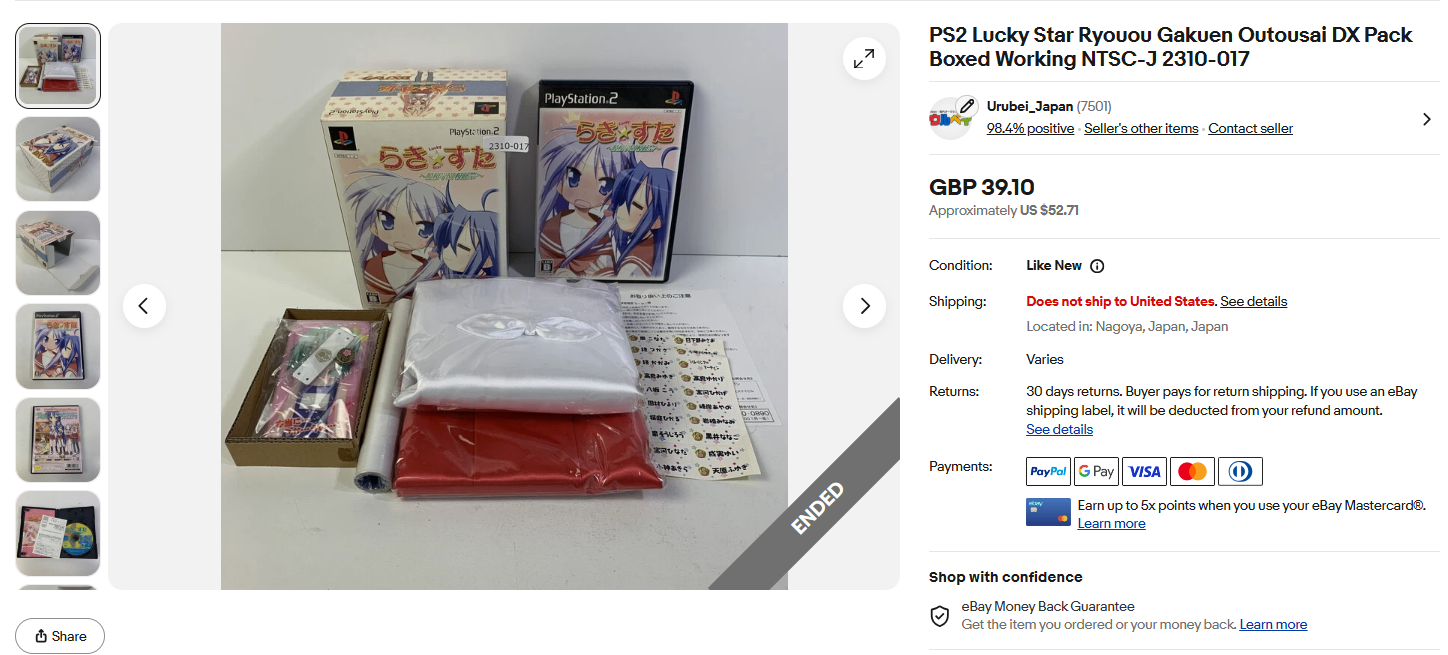Select the Google Pay payment icon

point(1096,471)
